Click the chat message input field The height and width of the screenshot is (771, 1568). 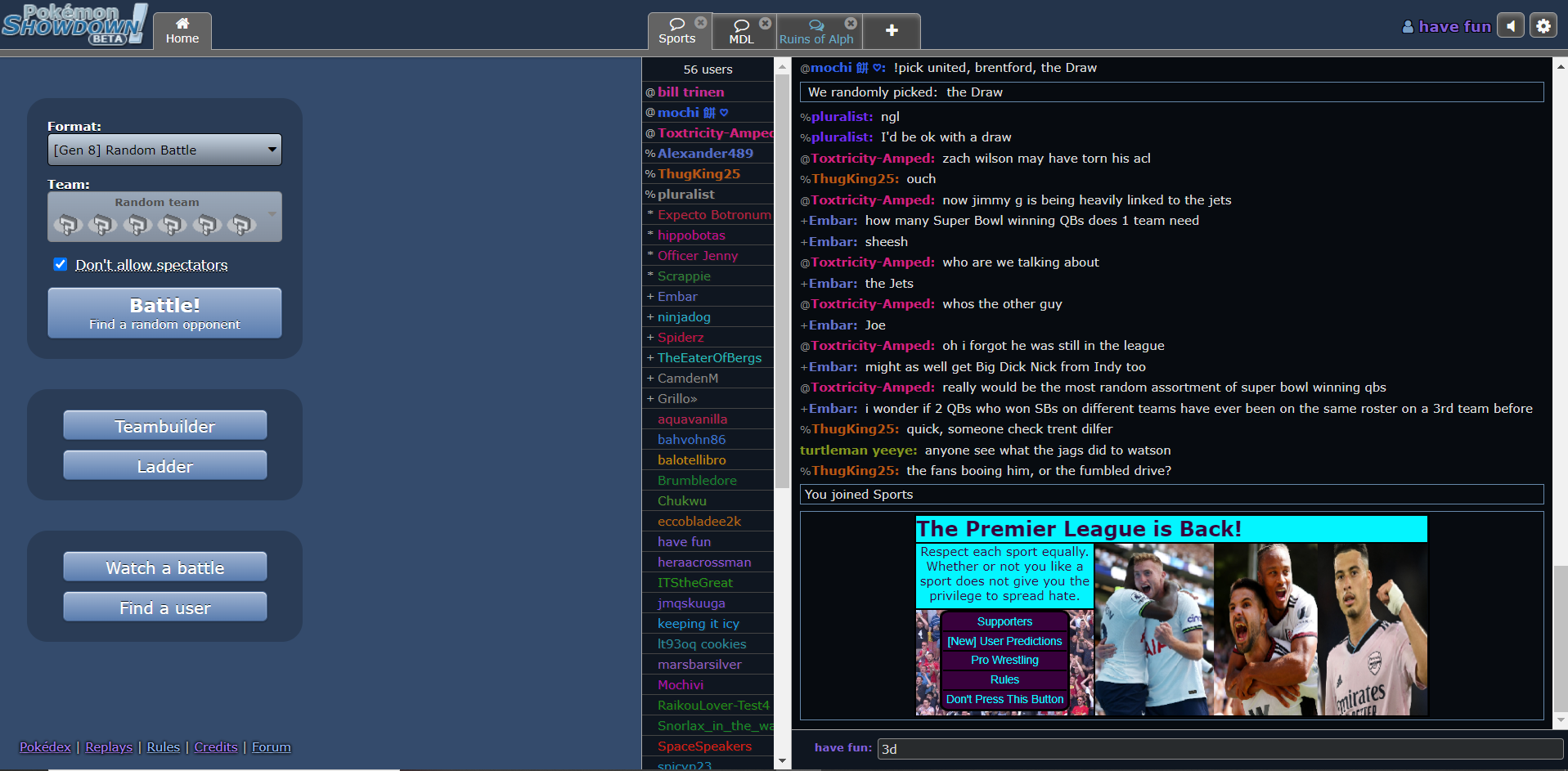[x=1220, y=749]
